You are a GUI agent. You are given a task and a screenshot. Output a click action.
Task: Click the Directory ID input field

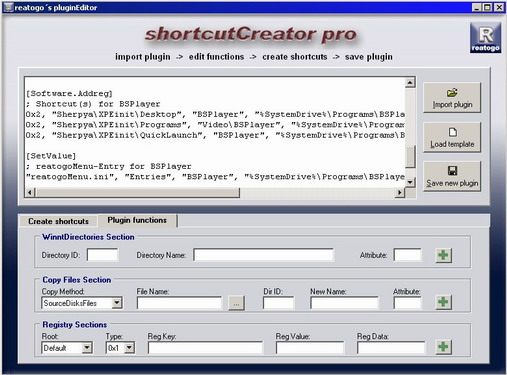pyautogui.click(x=102, y=255)
